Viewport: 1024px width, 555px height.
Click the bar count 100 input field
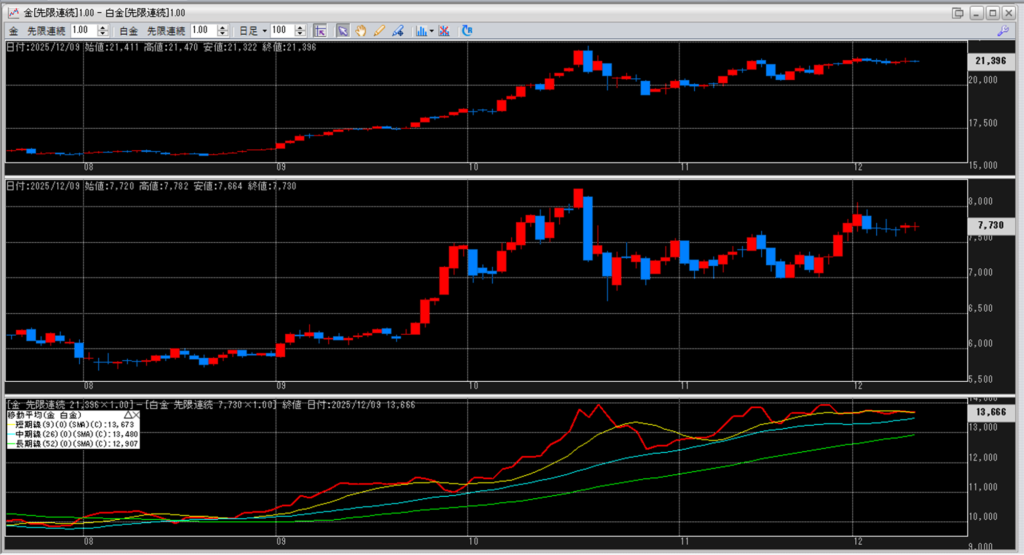coord(282,31)
